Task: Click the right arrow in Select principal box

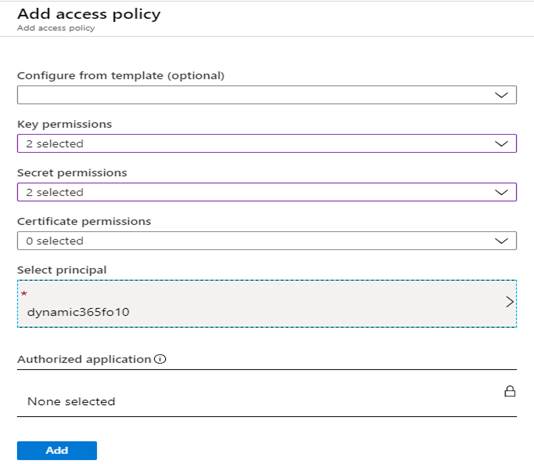Action: (509, 302)
